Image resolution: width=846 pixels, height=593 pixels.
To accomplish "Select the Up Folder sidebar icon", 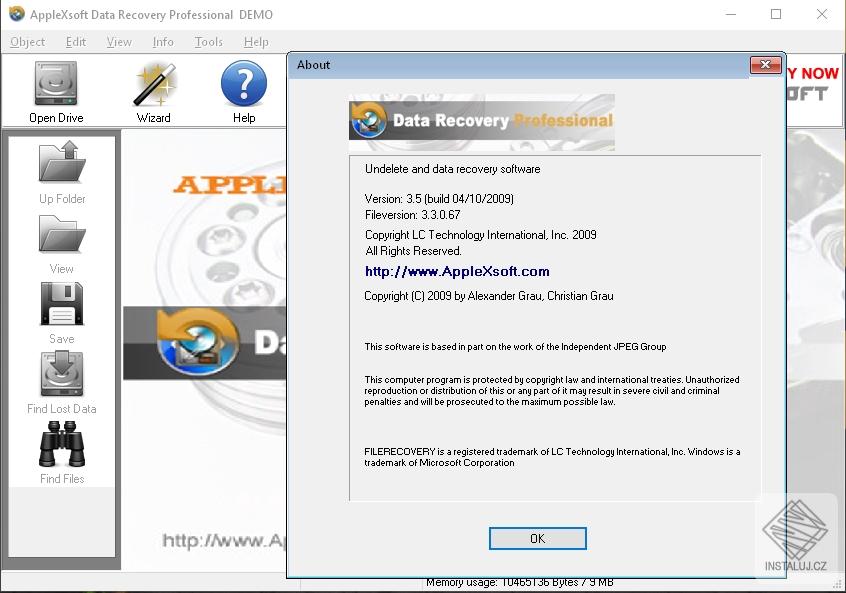I will coord(62,173).
